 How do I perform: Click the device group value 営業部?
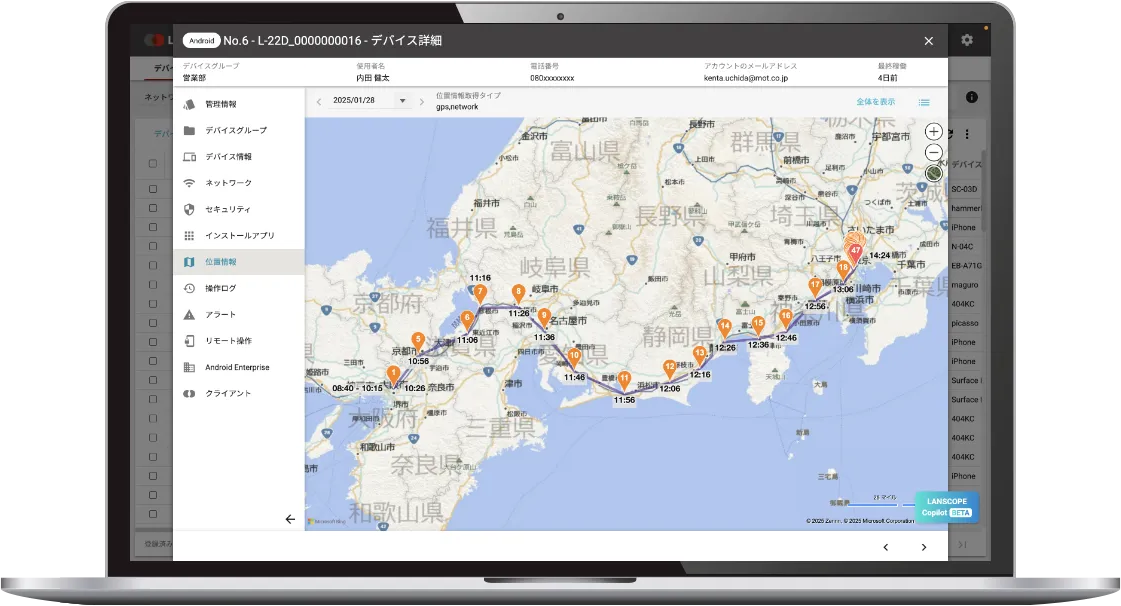194,78
